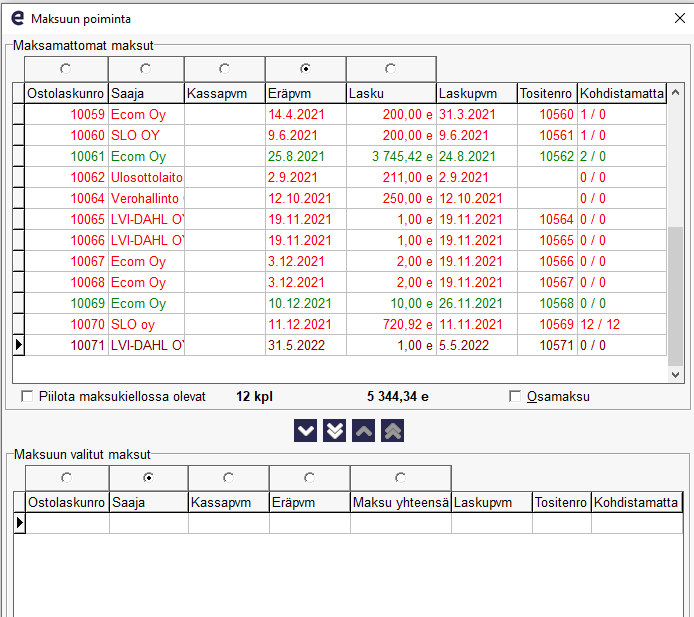Click Laskupvm column header in unpaid table
Image resolution: width=694 pixels, height=617 pixels.
tap(477, 93)
